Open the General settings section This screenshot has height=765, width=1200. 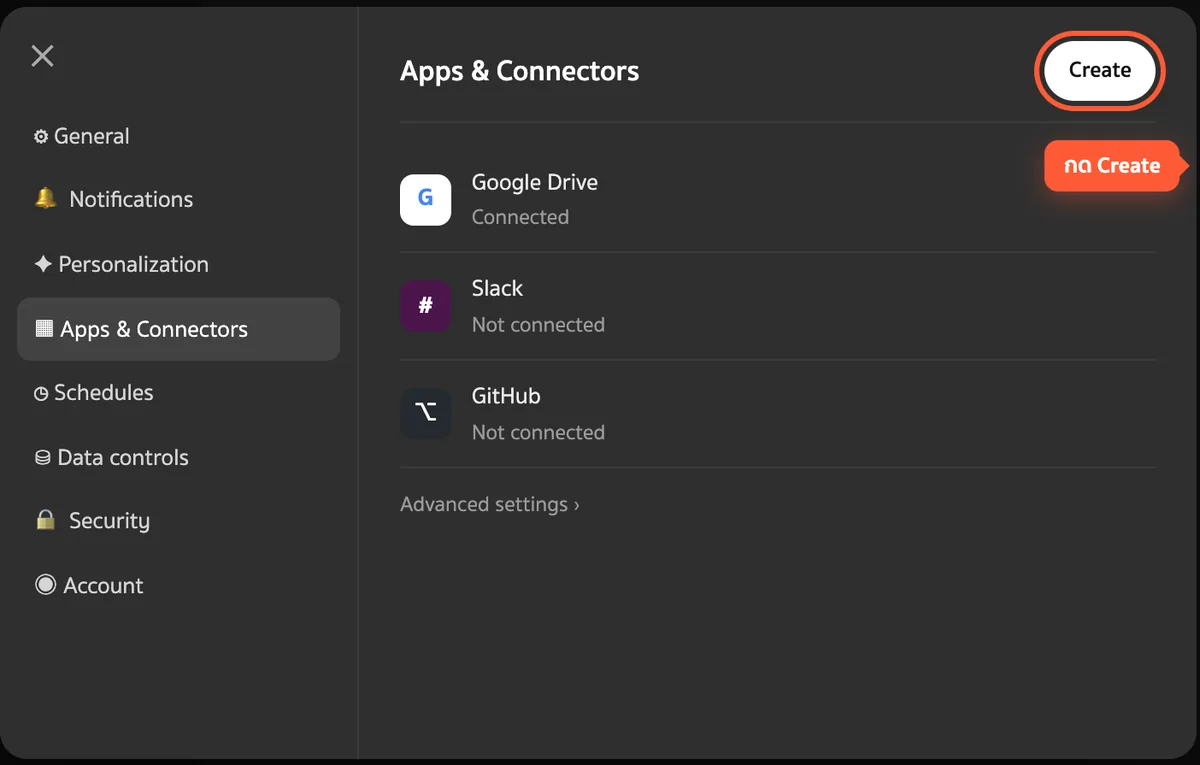tap(179, 136)
